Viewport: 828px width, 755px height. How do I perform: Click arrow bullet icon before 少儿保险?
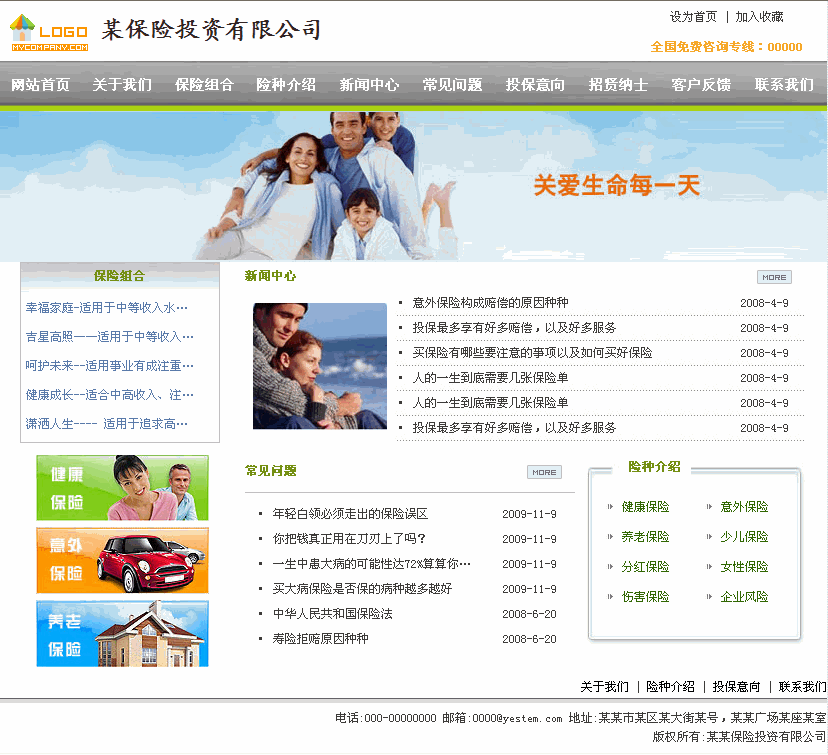point(709,537)
